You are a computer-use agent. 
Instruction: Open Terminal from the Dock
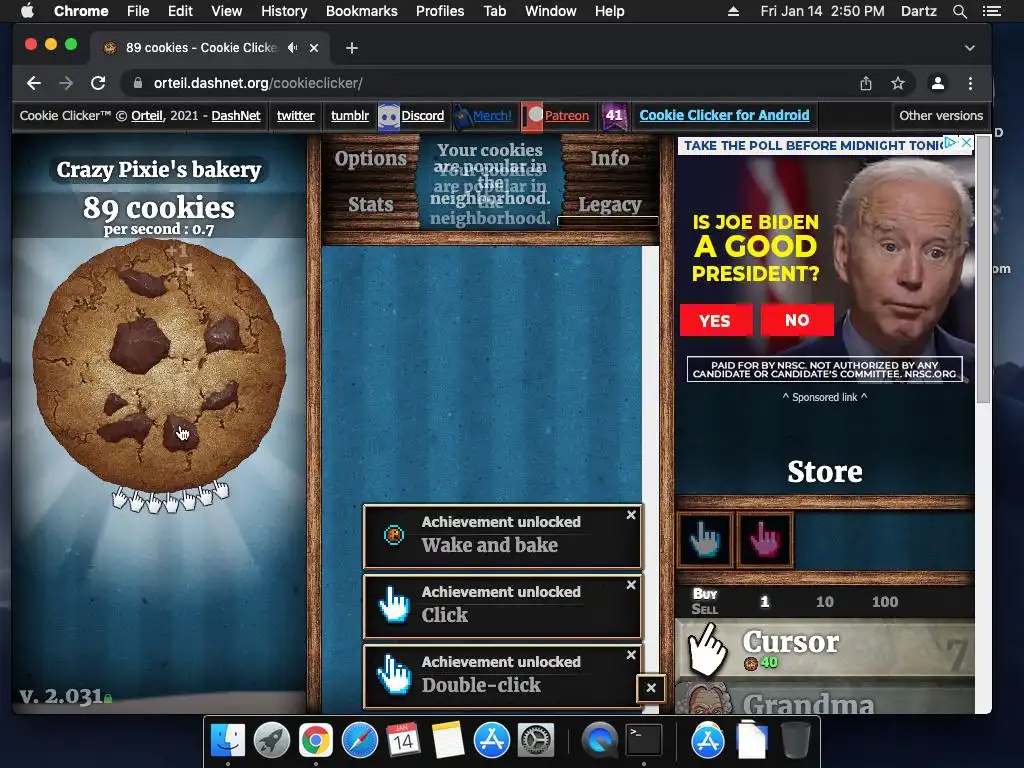point(644,740)
